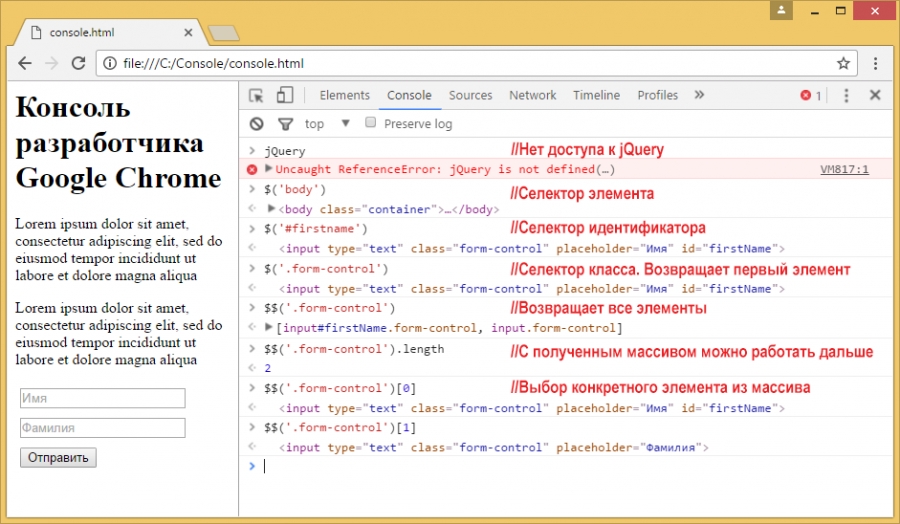
Task: Switch to the Timeline tab
Action: pyautogui.click(x=596, y=95)
